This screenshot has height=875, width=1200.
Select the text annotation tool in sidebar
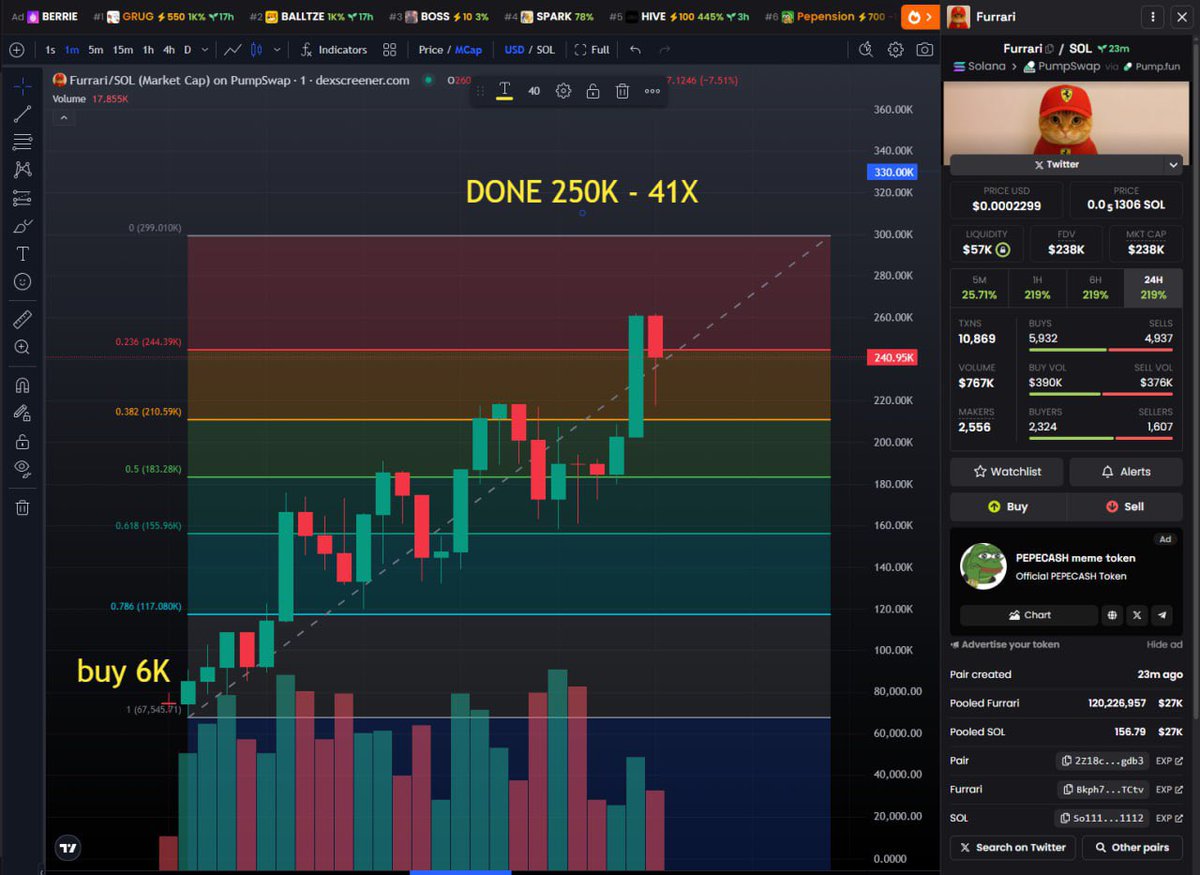[22, 254]
